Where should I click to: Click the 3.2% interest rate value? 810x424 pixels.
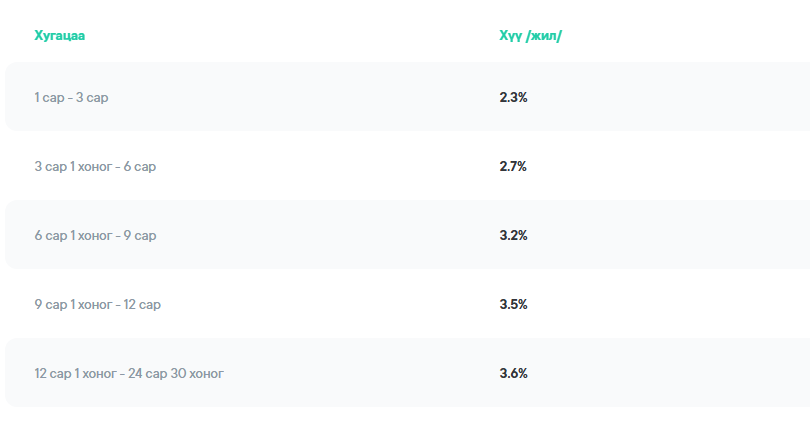513,235
